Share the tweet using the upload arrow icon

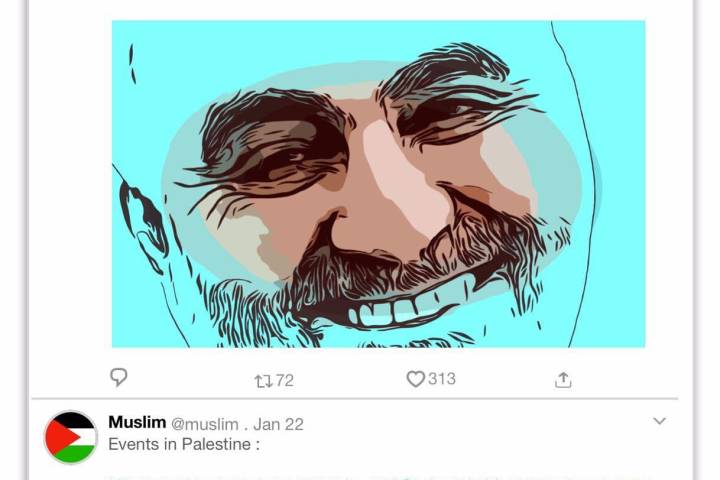click(563, 379)
